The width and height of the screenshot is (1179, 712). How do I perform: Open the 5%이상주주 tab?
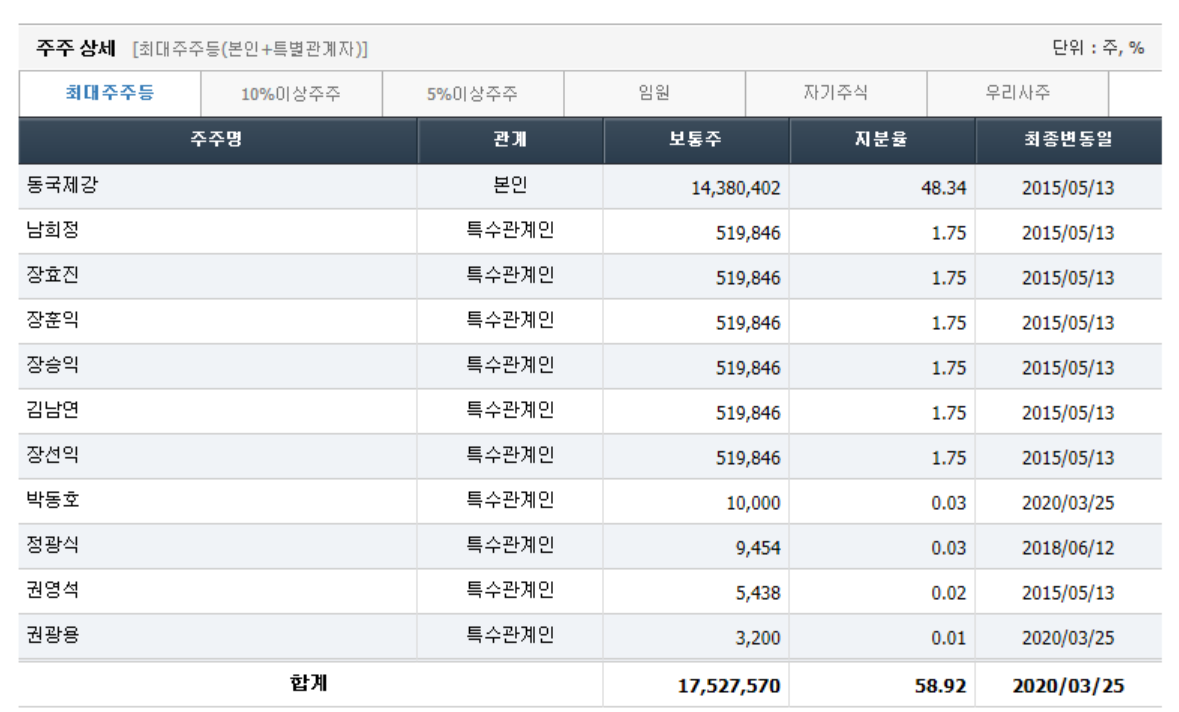pyautogui.click(x=472, y=94)
